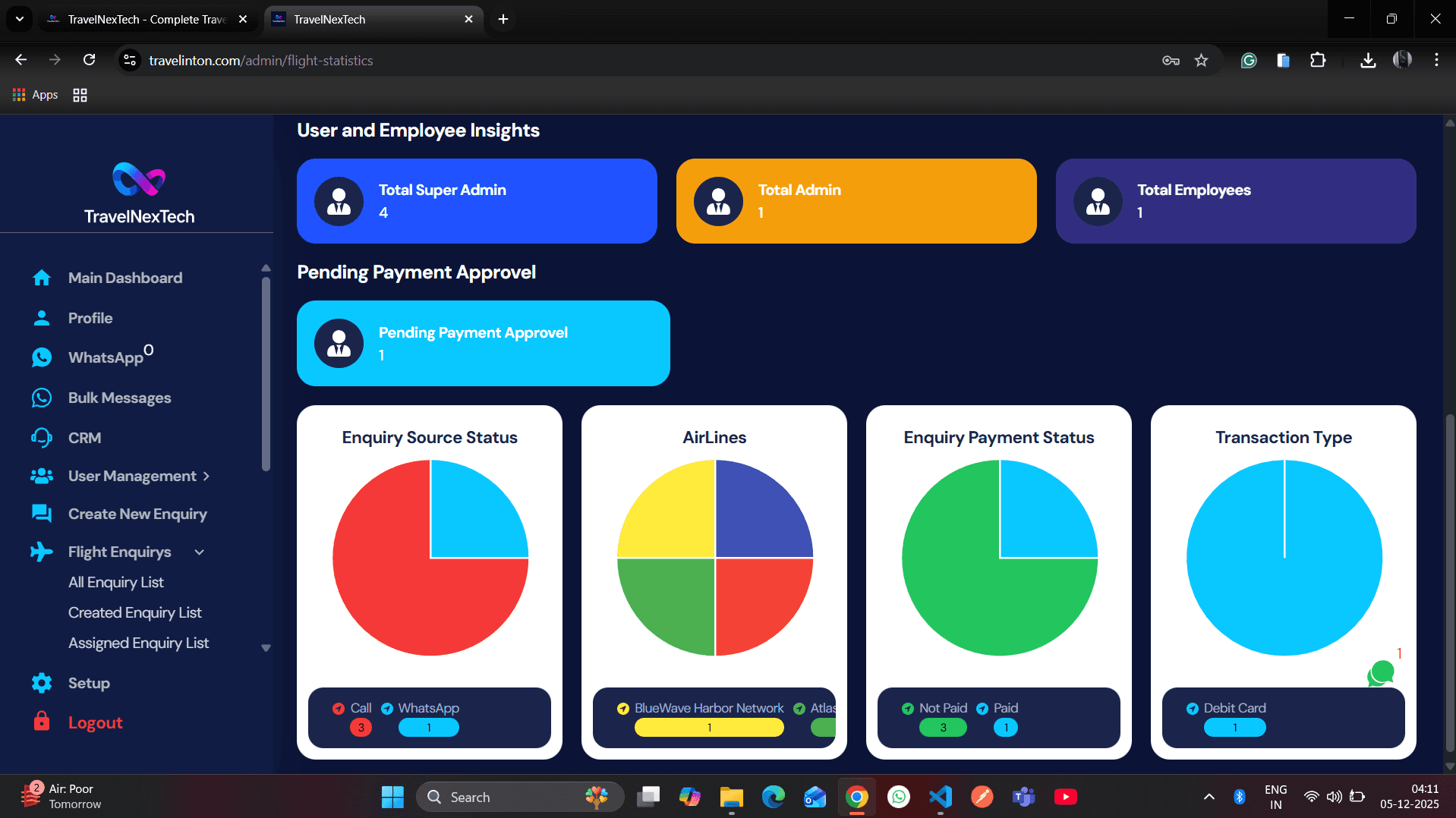Open the Main Dashboard home icon

point(42,278)
